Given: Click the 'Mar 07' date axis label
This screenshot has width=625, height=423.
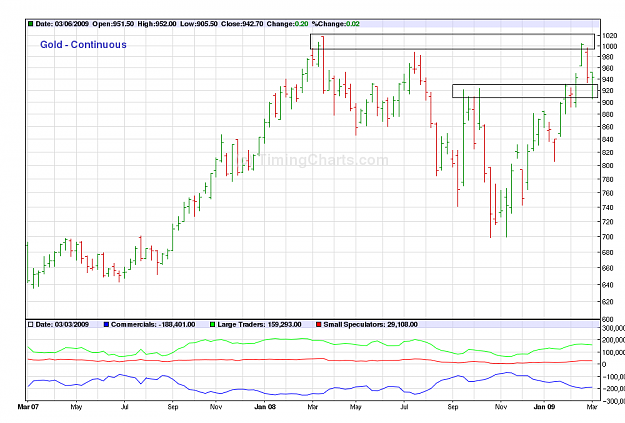Looking at the screenshot, I should coord(28,407).
